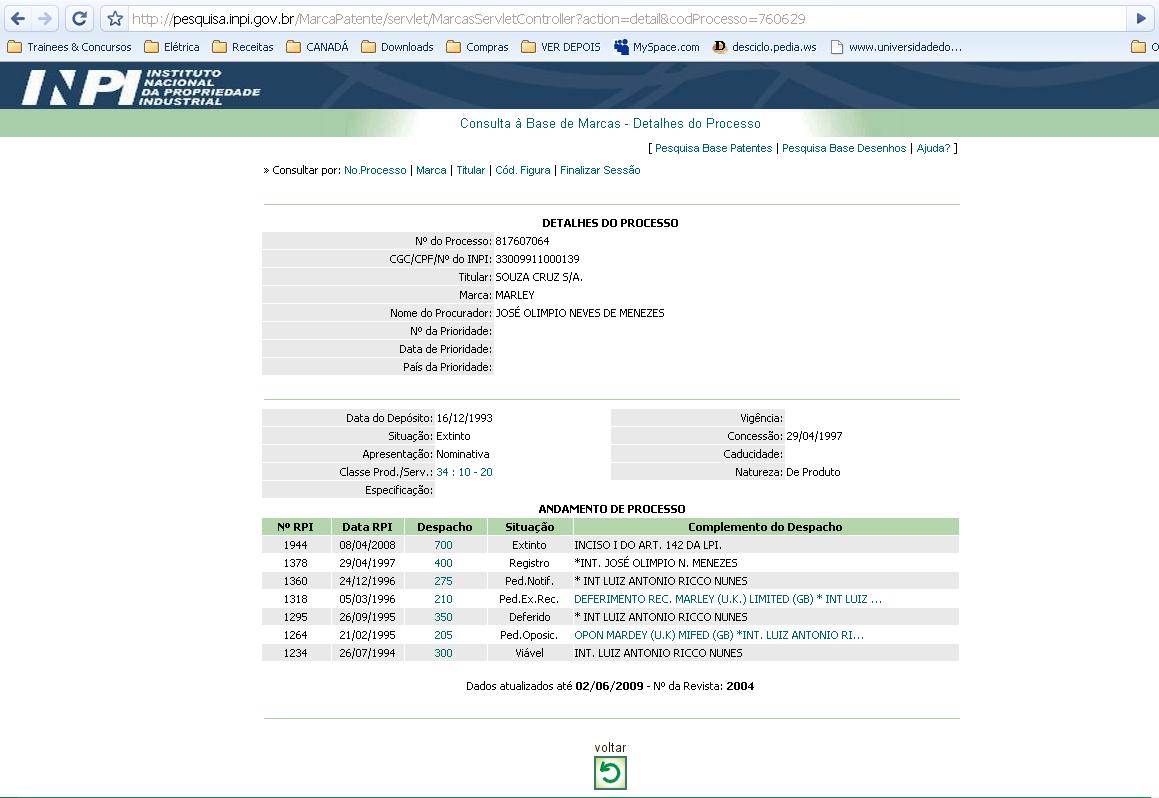
Task: Click the Nº RPI column header
Action: click(x=296, y=527)
